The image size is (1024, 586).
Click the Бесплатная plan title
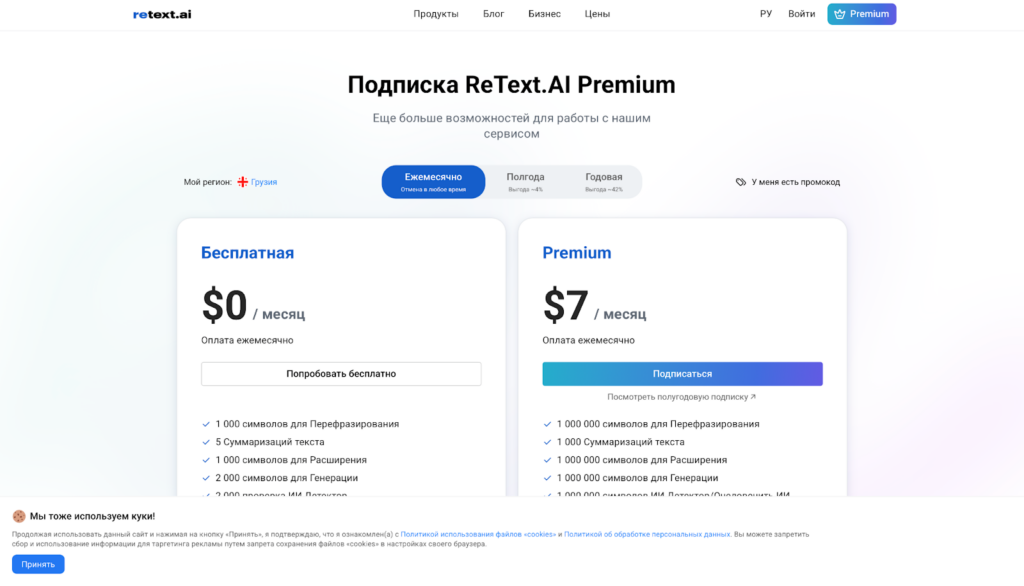[x=248, y=253]
